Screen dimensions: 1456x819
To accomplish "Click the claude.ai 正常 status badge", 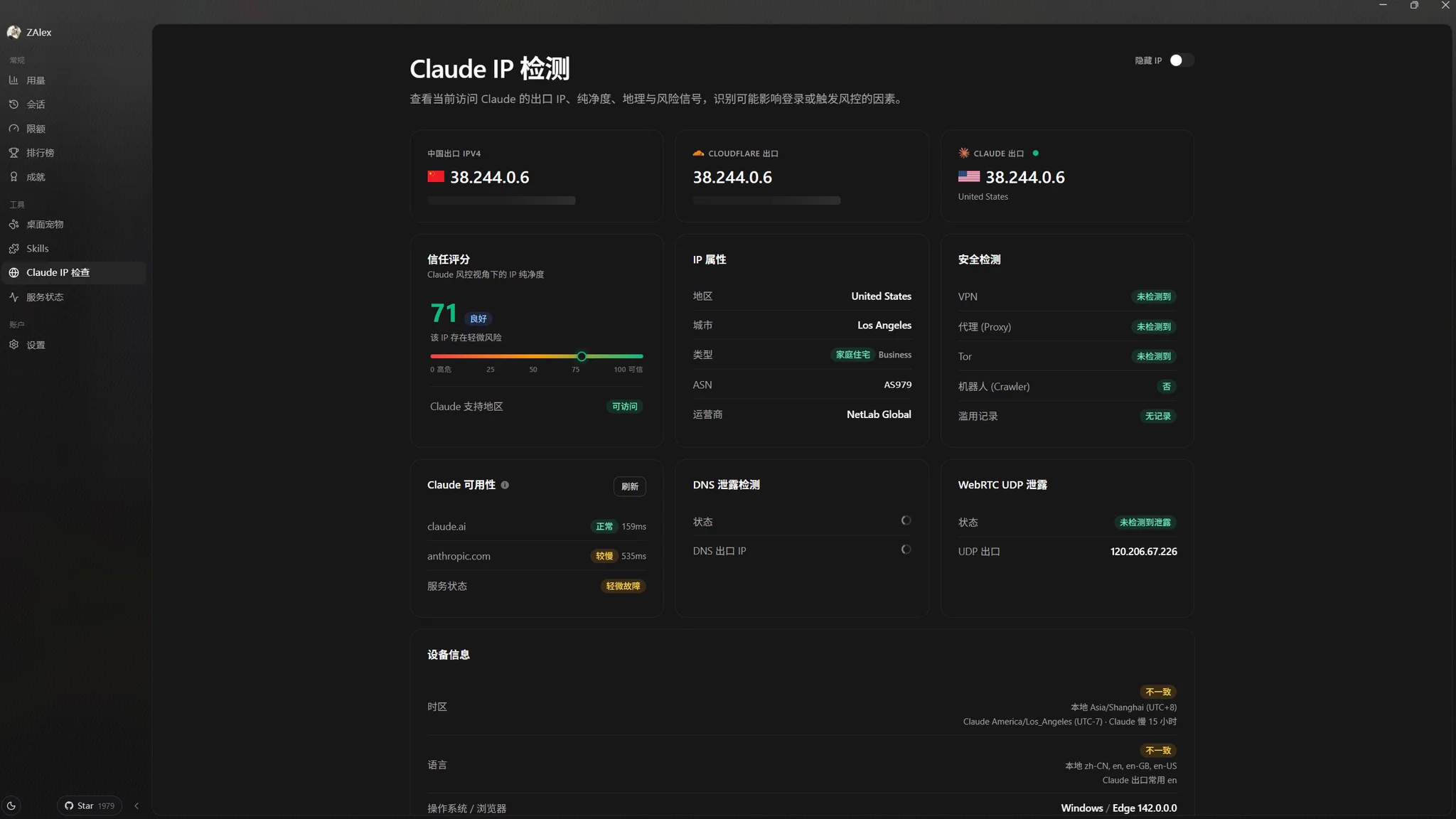I will (x=604, y=526).
